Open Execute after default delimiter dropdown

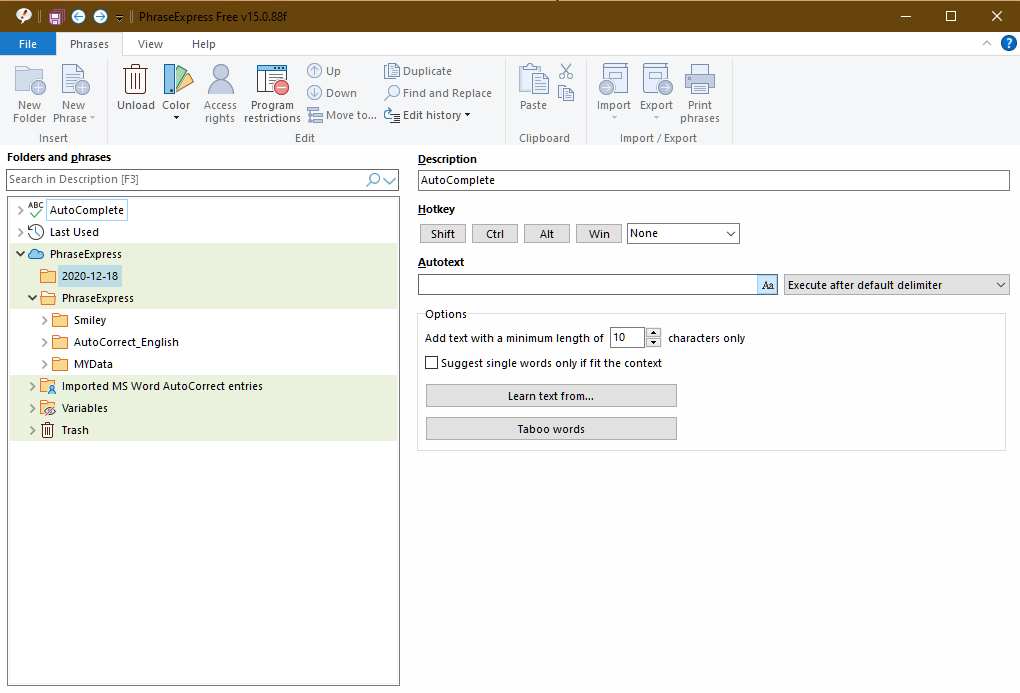896,285
